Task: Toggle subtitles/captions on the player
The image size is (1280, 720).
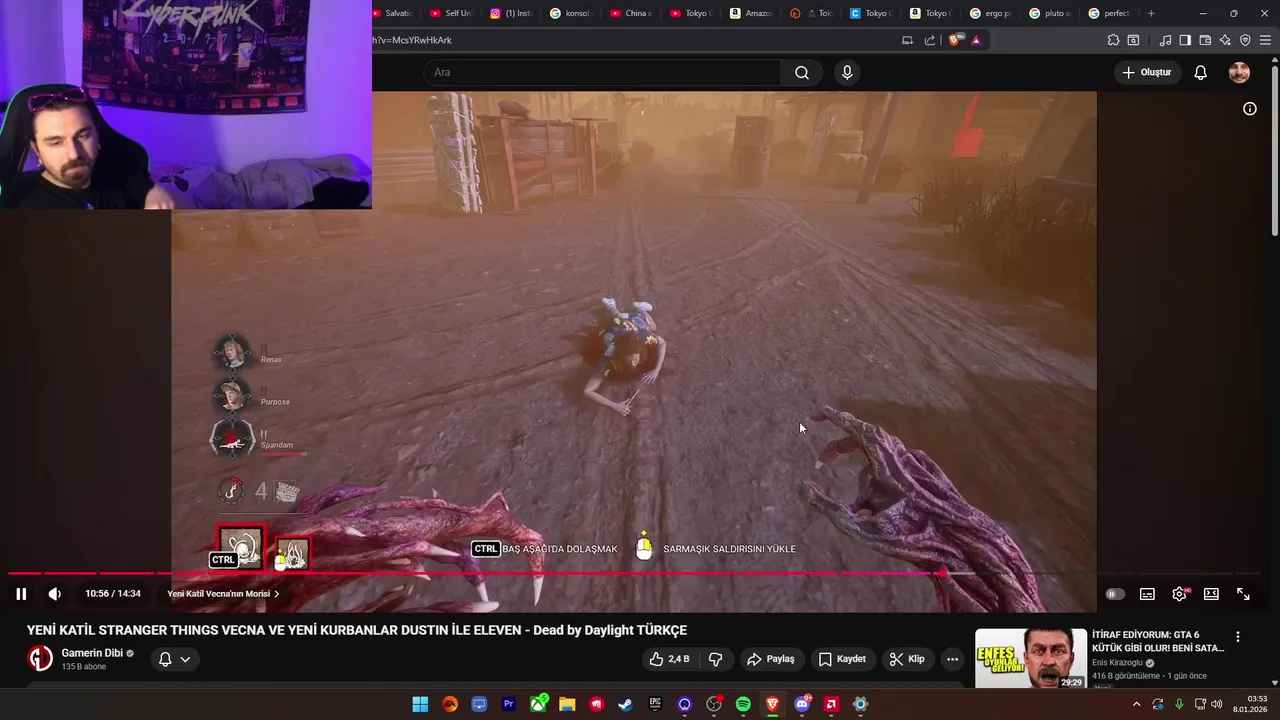Action: 1147,594
